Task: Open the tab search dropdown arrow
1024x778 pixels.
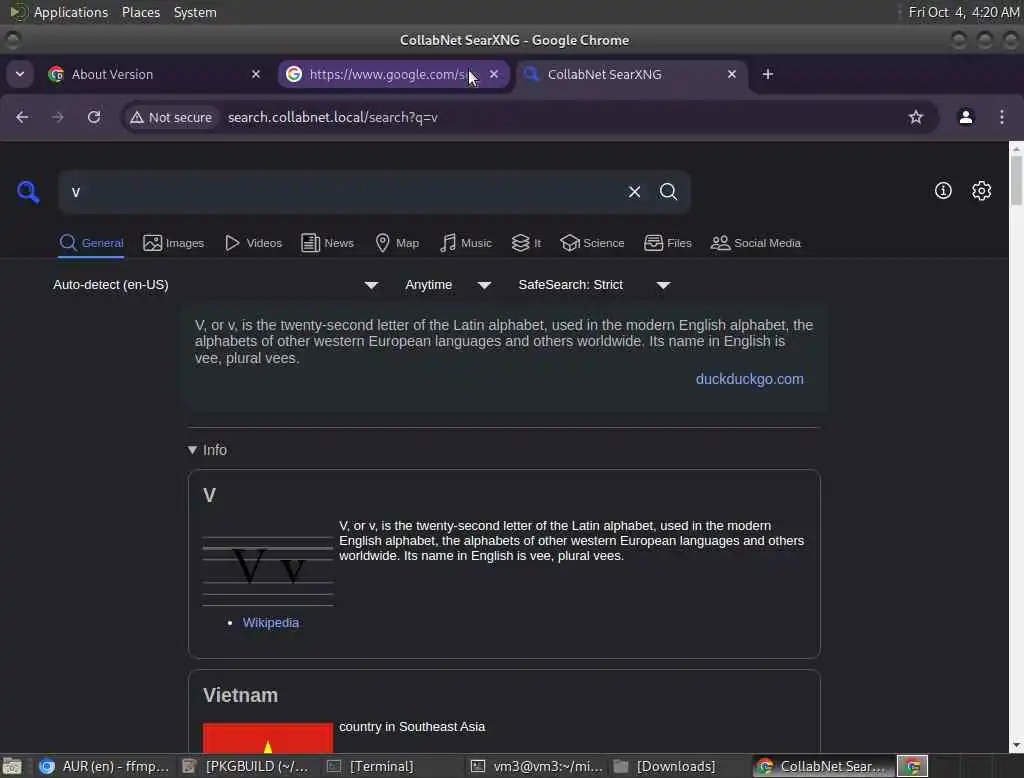Action: tap(20, 74)
